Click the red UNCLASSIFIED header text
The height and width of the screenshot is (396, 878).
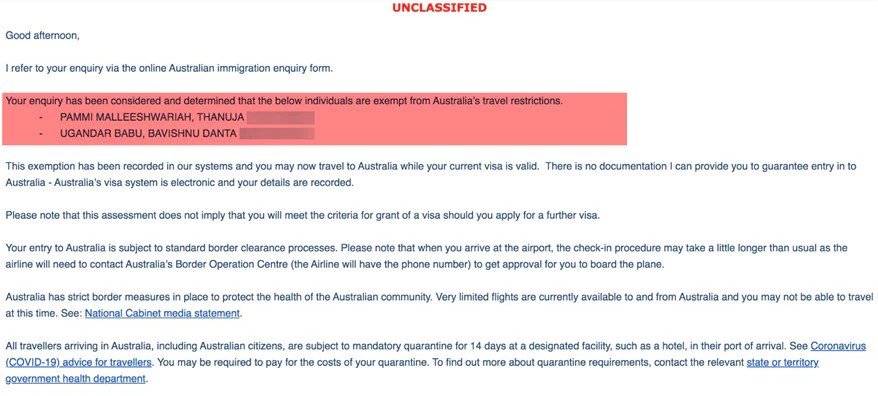tap(439, 8)
